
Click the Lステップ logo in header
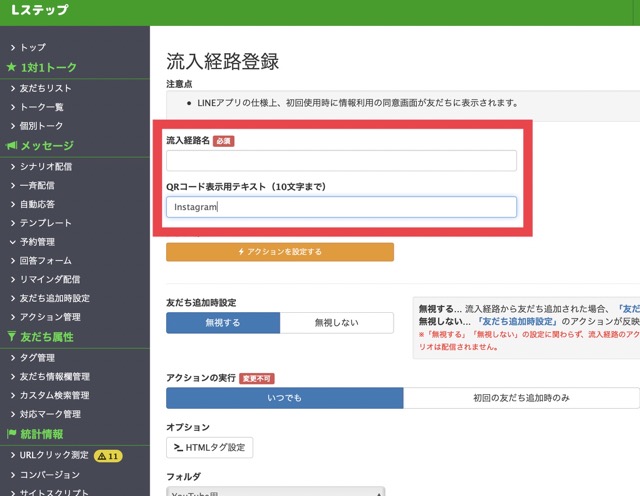pos(40,11)
